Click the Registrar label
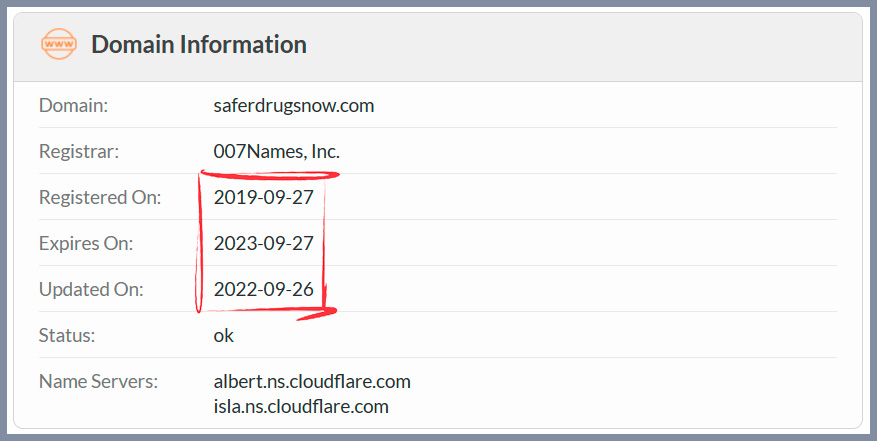The height and width of the screenshot is (441, 877). coord(79,152)
